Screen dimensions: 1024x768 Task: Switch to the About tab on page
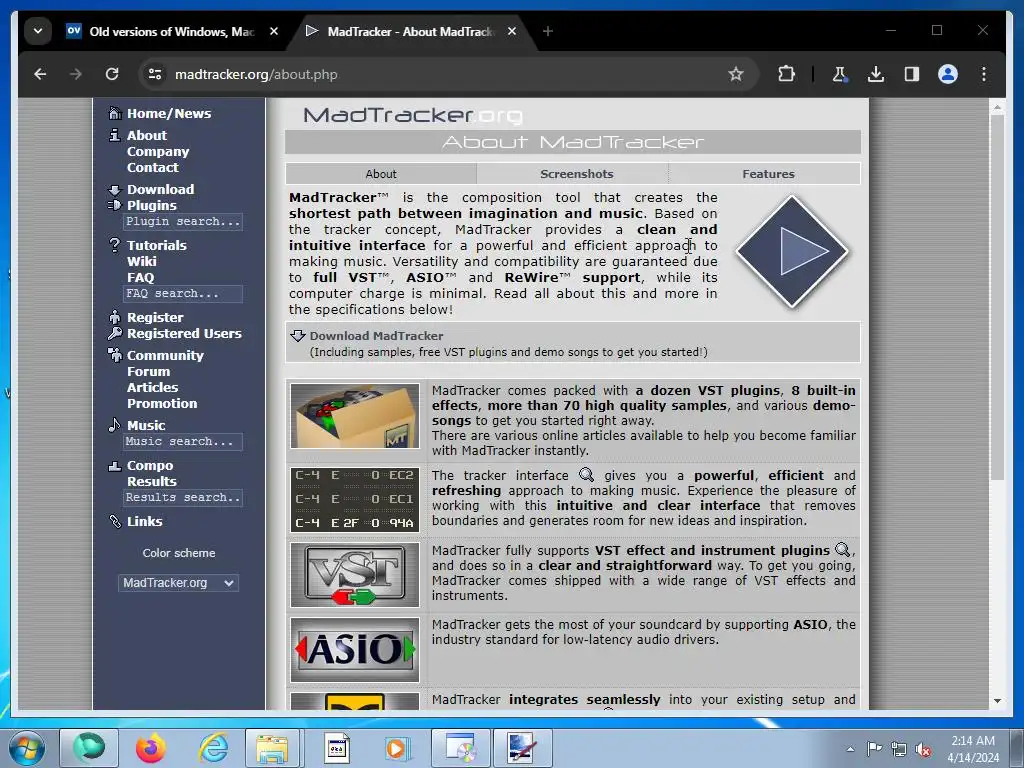(381, 174)
